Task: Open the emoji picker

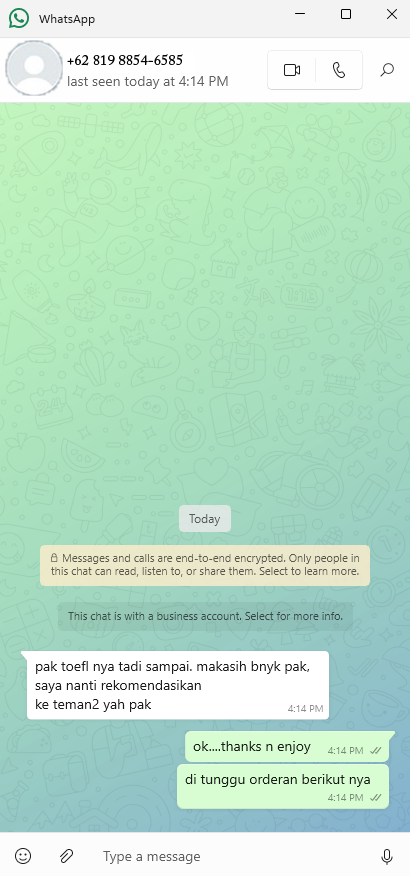Action: (x=23, y=855)
